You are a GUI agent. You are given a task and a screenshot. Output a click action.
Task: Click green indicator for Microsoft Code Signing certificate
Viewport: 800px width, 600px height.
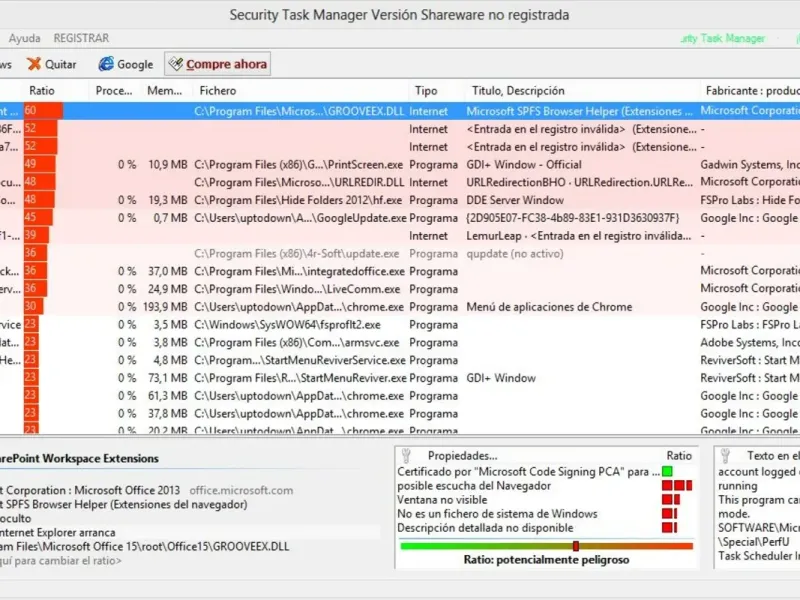click(667, 471)
